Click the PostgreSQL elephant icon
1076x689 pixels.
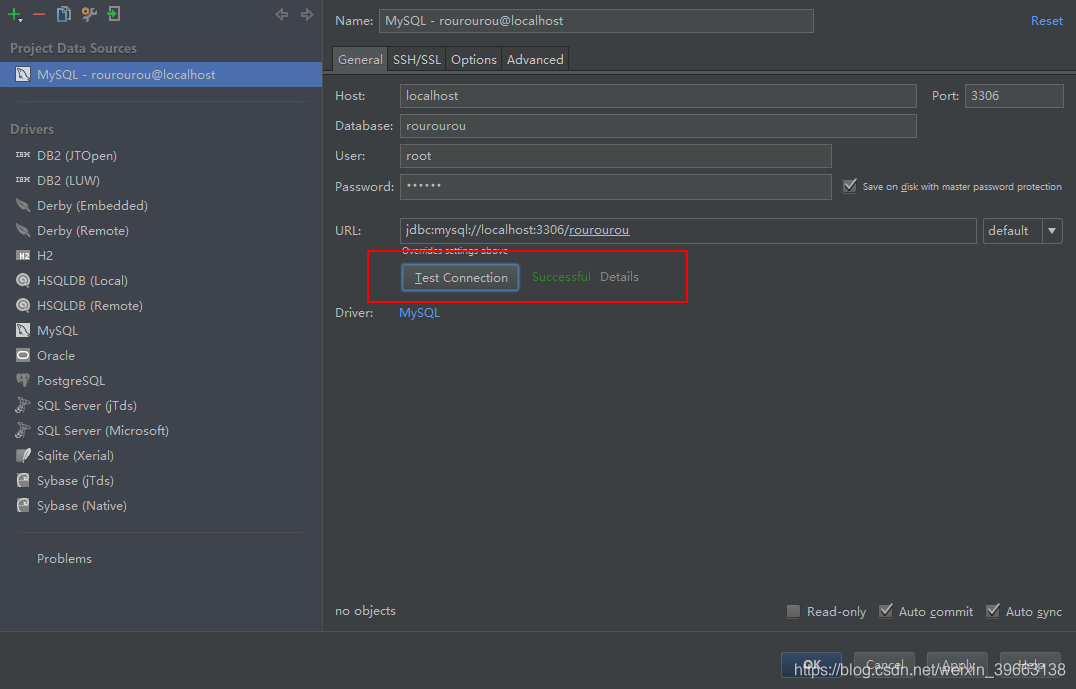tap(23, 380)
